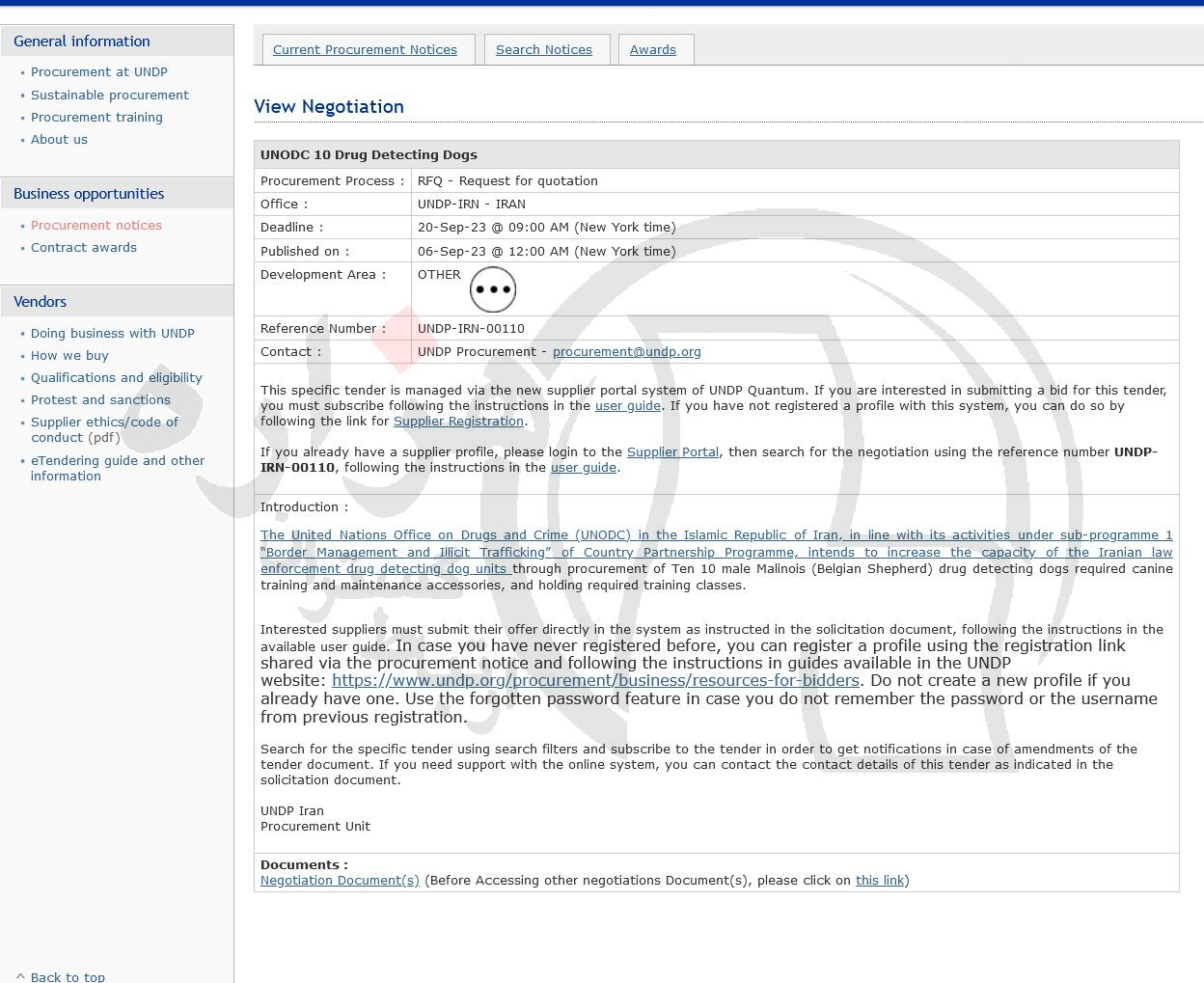Image resolution: width=1204 pixels, height=983 pixels.
Task: Open the Current Procurement Notices tab
Action: point(365,50)
